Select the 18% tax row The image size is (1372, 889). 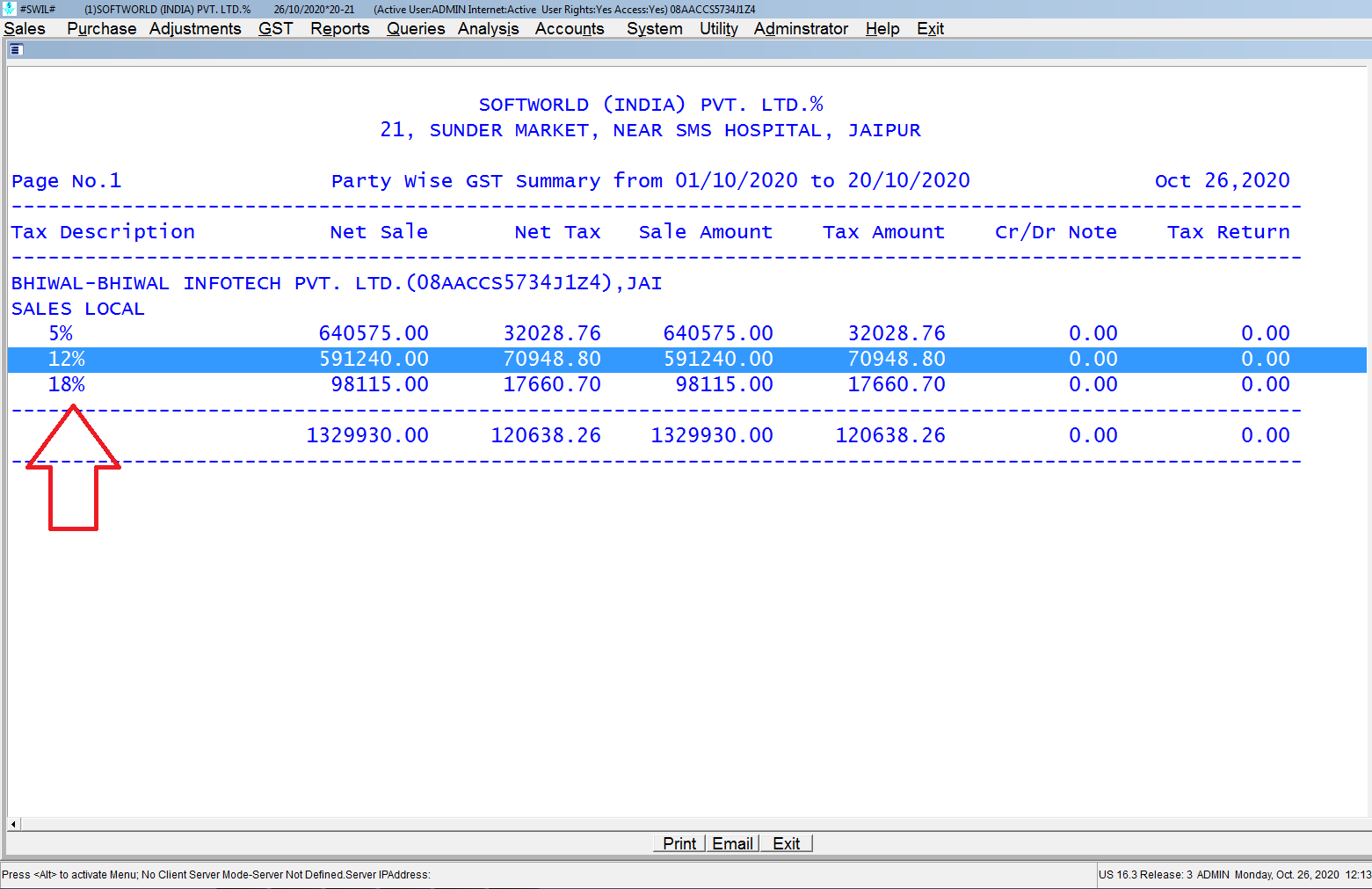coord(686,384)
